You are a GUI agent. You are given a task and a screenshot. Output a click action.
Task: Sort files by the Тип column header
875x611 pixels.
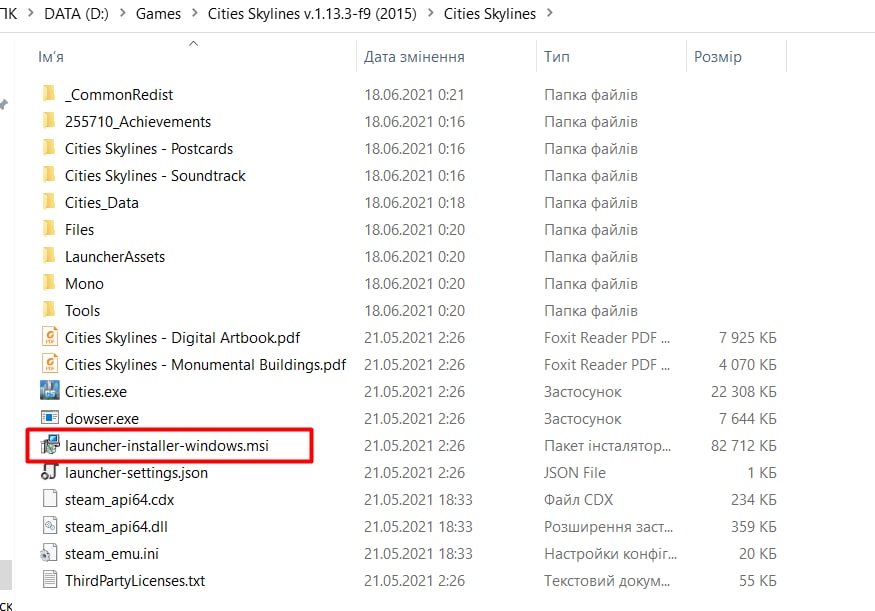[557, 57]
